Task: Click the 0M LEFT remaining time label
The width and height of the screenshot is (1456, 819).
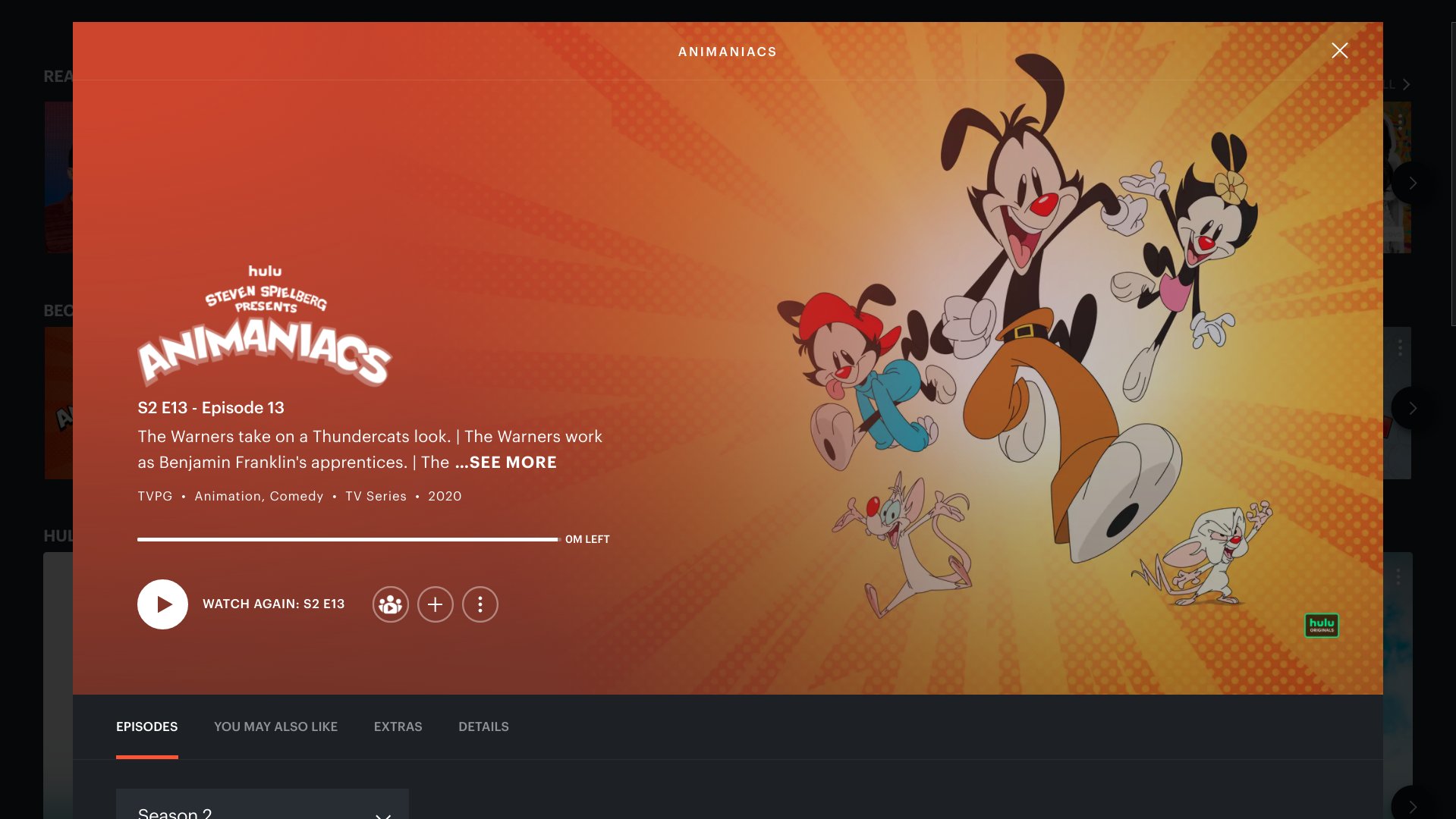Action: pos(587,539)
